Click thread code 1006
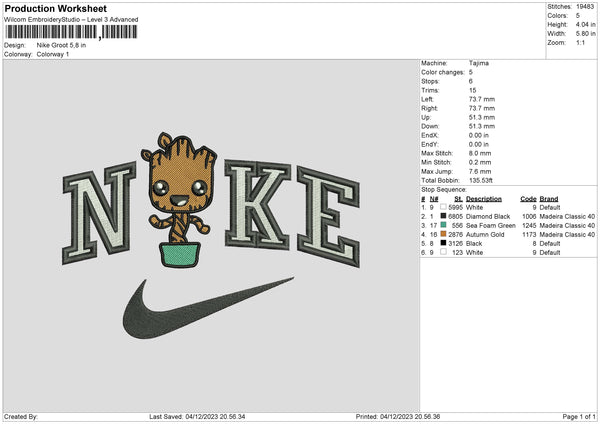Screen dimensions: 600x424 [x=529, y=216]
